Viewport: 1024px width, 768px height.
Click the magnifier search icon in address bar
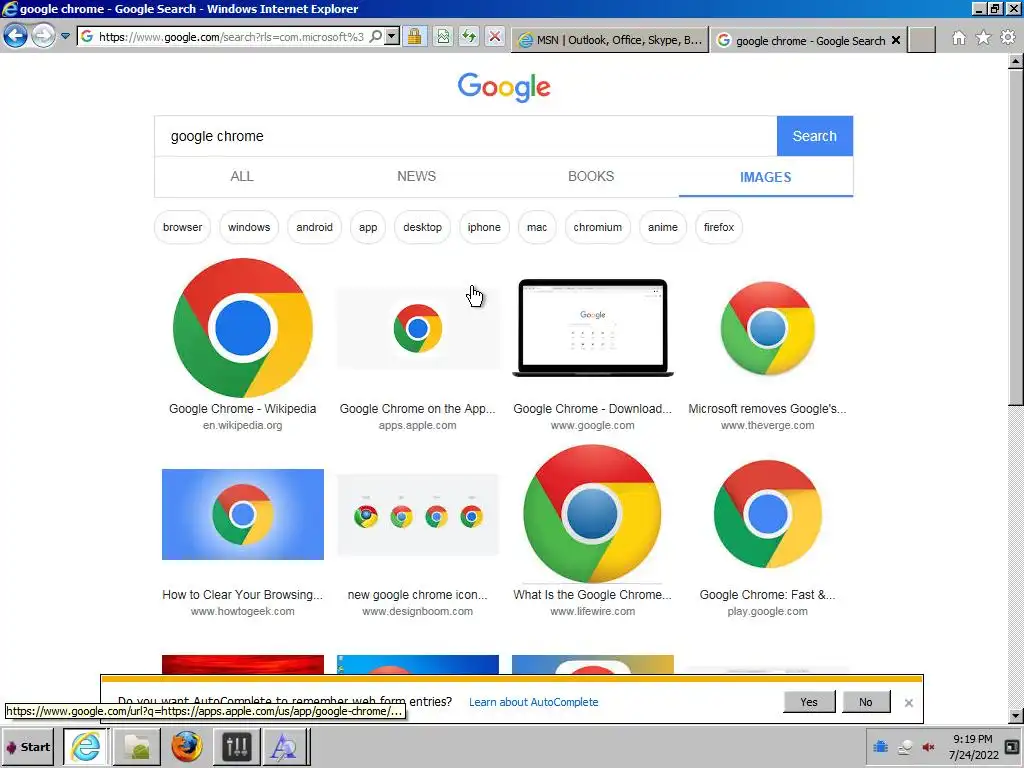tap(376, 37)
